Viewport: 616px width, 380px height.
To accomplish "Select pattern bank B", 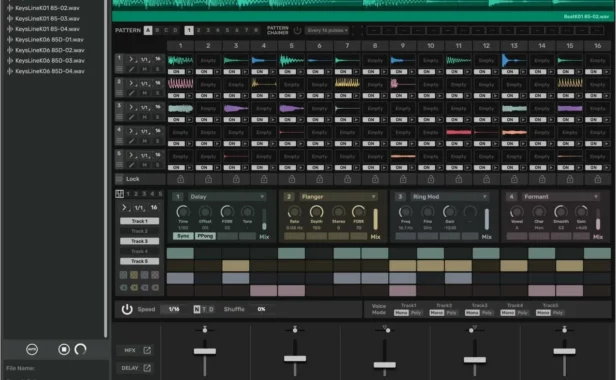I will (x=157, y=30).
